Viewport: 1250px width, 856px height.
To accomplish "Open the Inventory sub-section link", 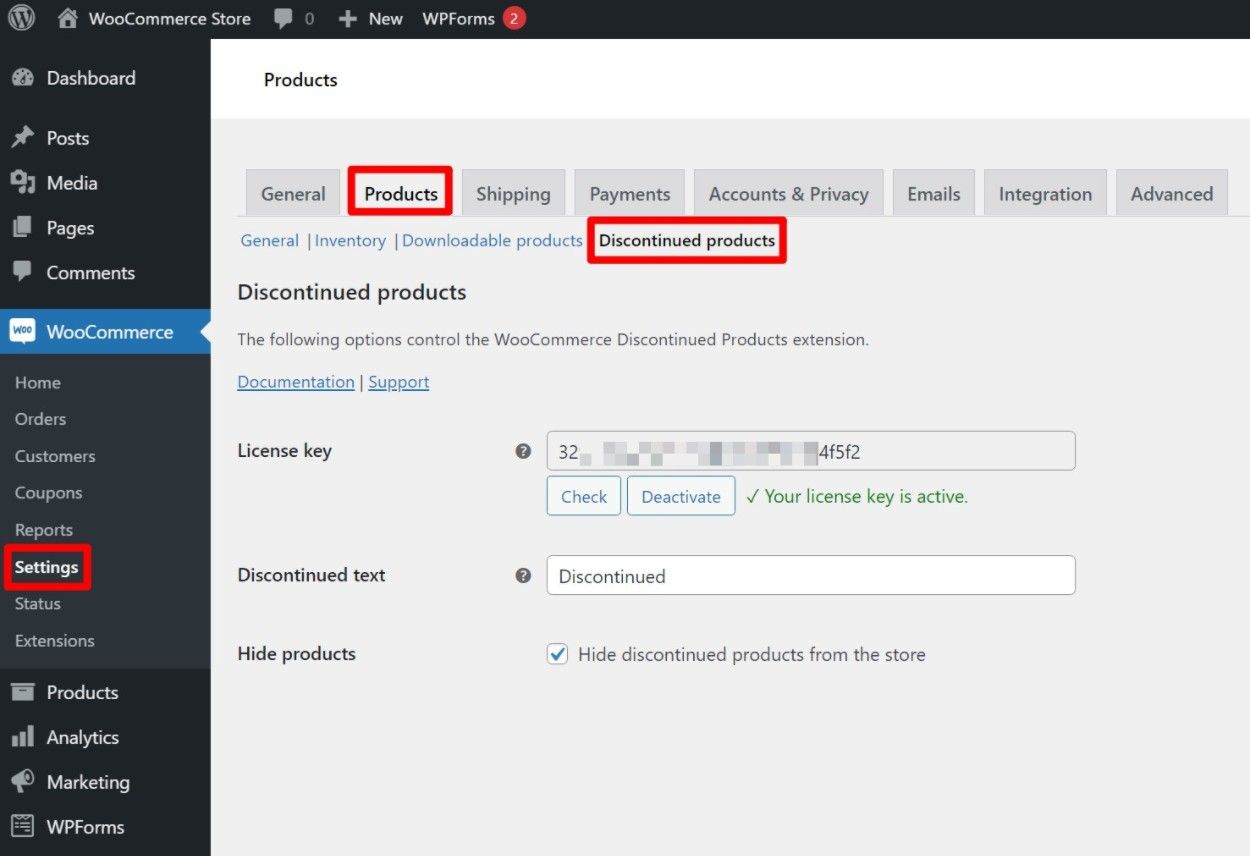I will point(350,241).
